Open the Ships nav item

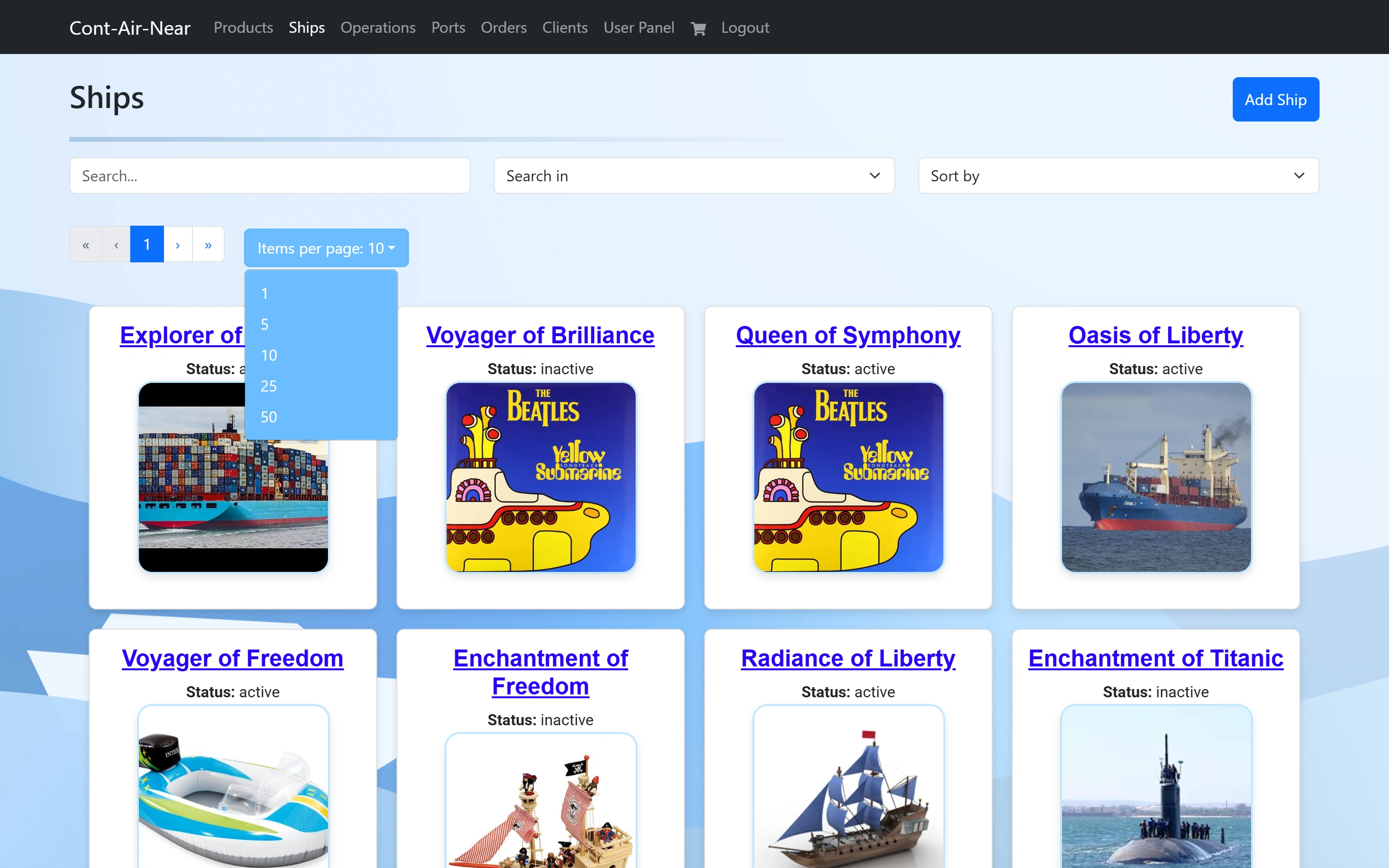click(x=307, y=27)
